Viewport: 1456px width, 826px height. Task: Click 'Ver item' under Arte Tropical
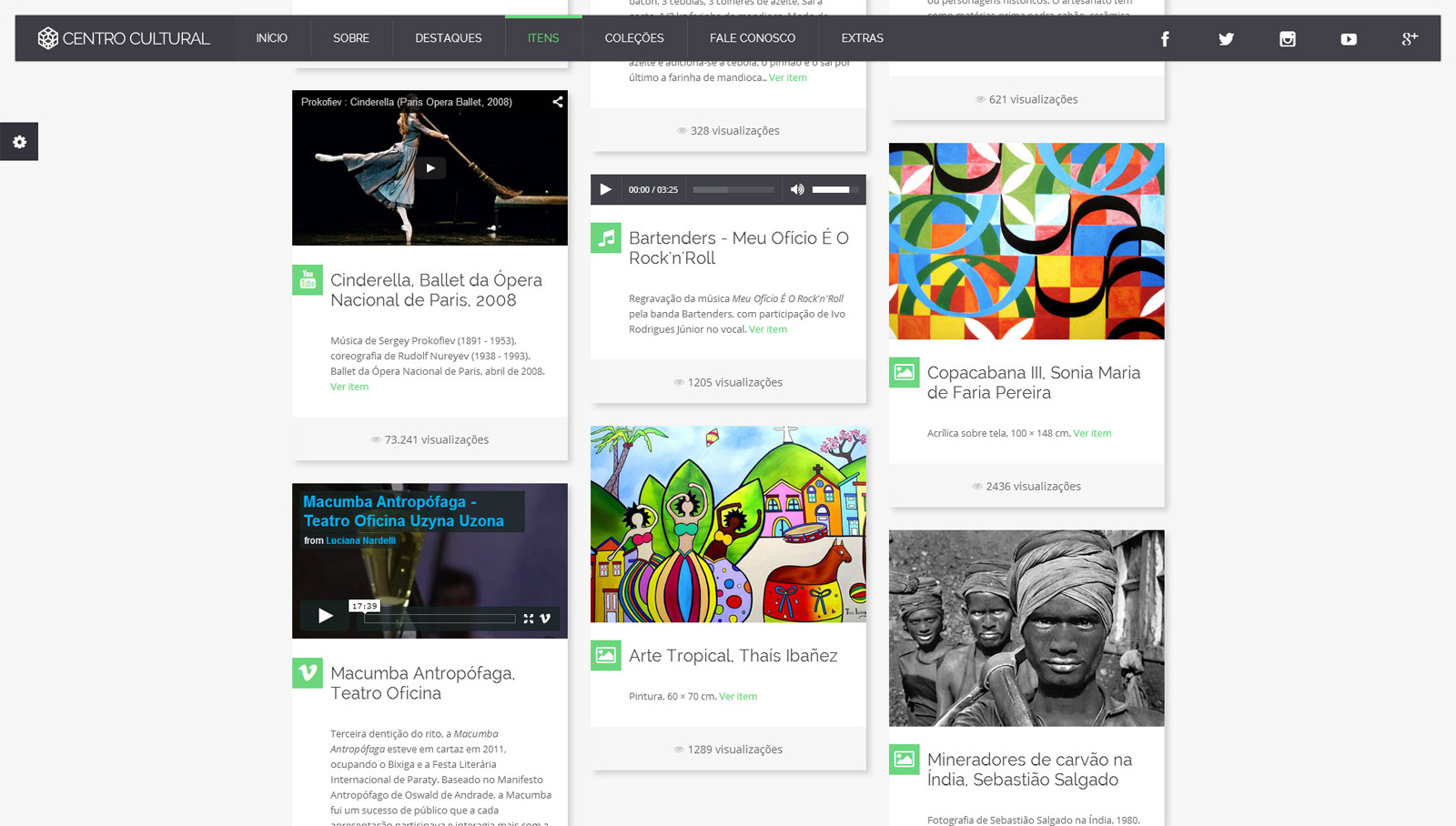738,696
